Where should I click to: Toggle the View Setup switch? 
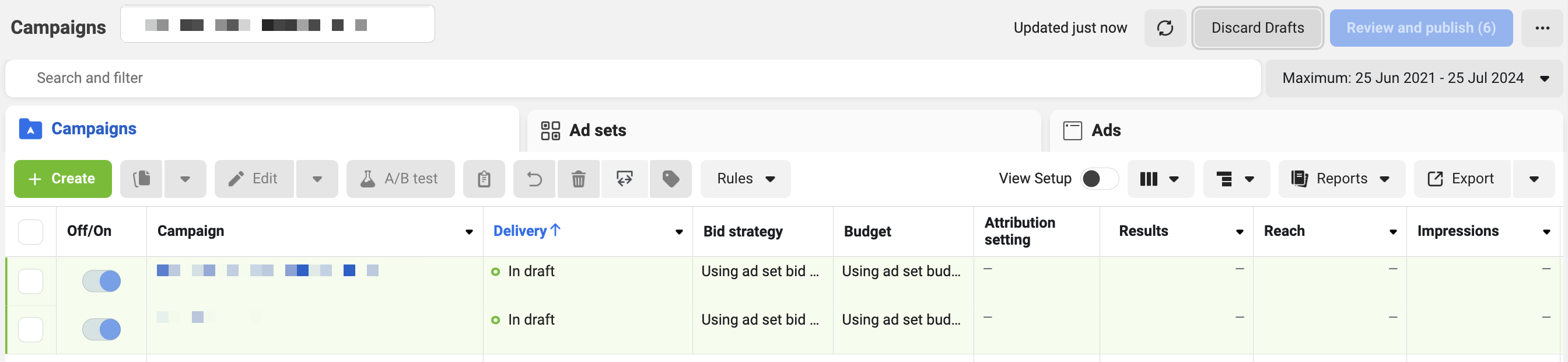click(x=1098, y=179)
